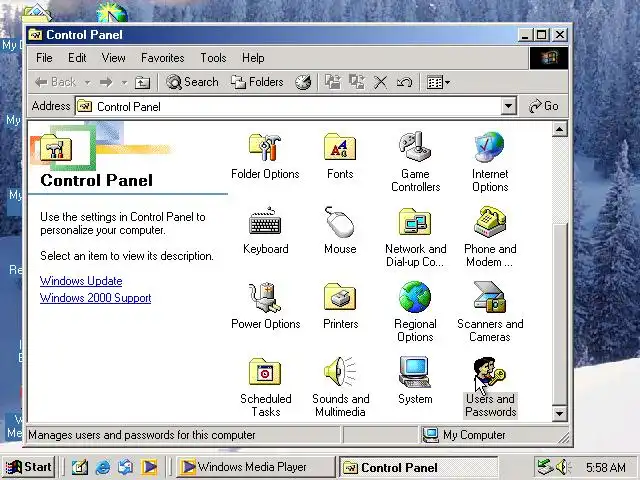The height and width of the screenshot is (480, 640).
Task: Expand the Back history dropdown arrow
Action: [87, 82]
